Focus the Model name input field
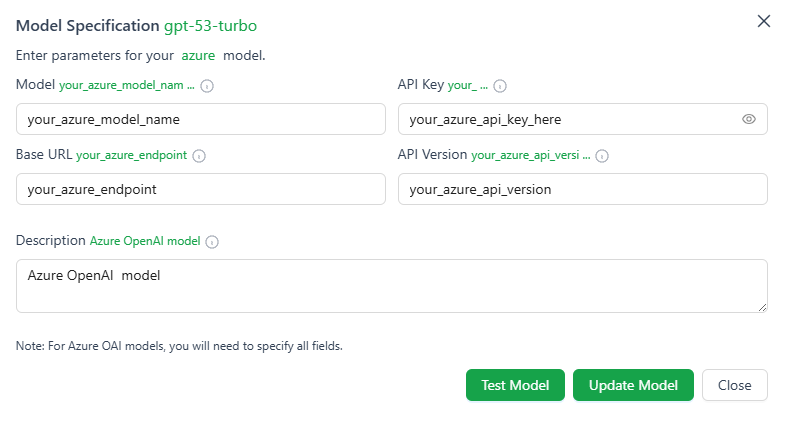This screenshot has height=423, width=785. (x=201, y=119)
